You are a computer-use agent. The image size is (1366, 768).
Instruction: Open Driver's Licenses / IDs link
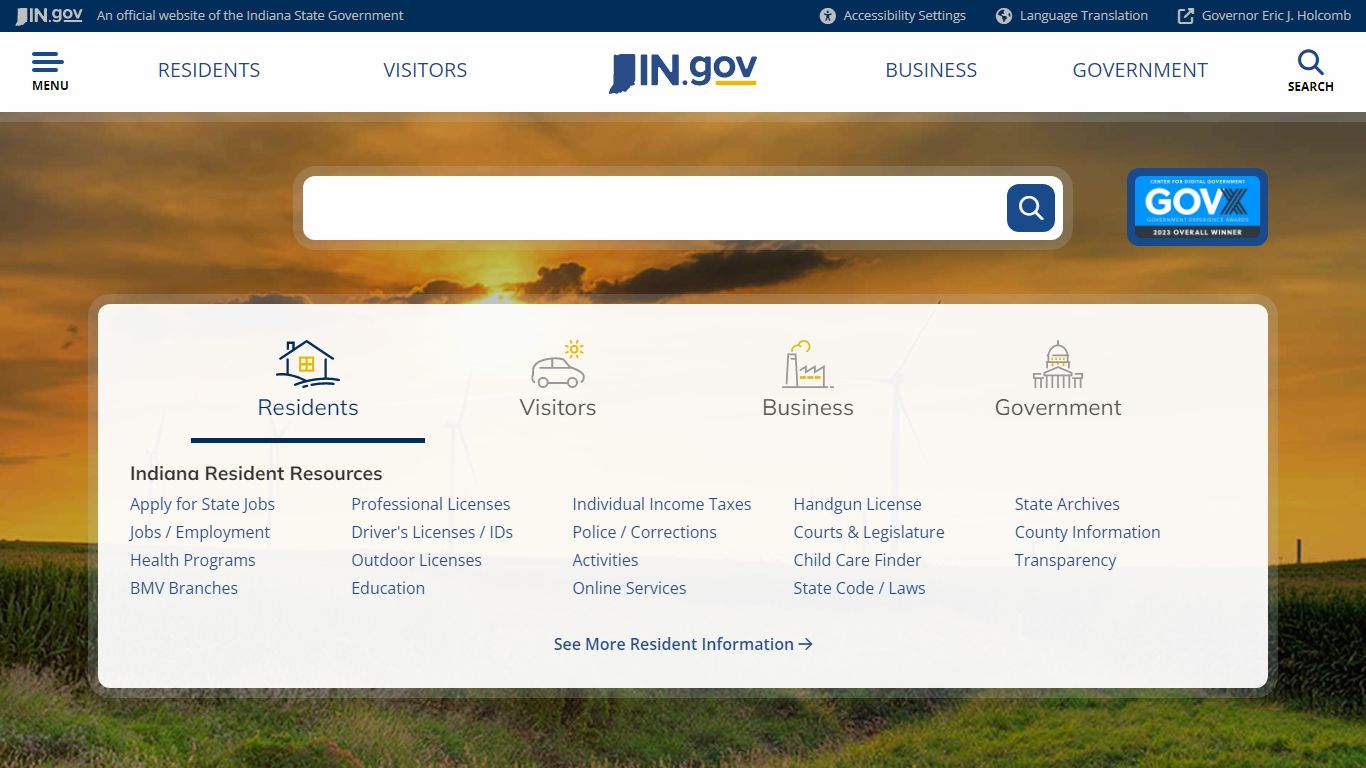(x=432, y=532)
